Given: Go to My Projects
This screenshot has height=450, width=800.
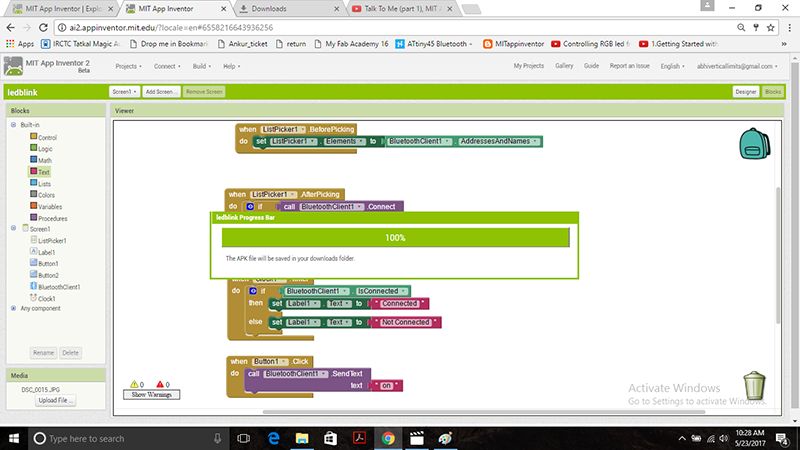Looking at the screenshot, I should 529,66.
